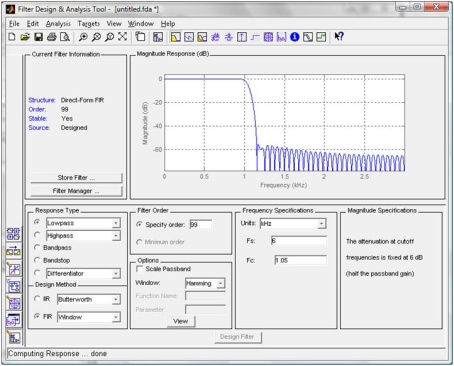Open the Targets menu
Screen dimensions: 454x366
pos(89,24)
